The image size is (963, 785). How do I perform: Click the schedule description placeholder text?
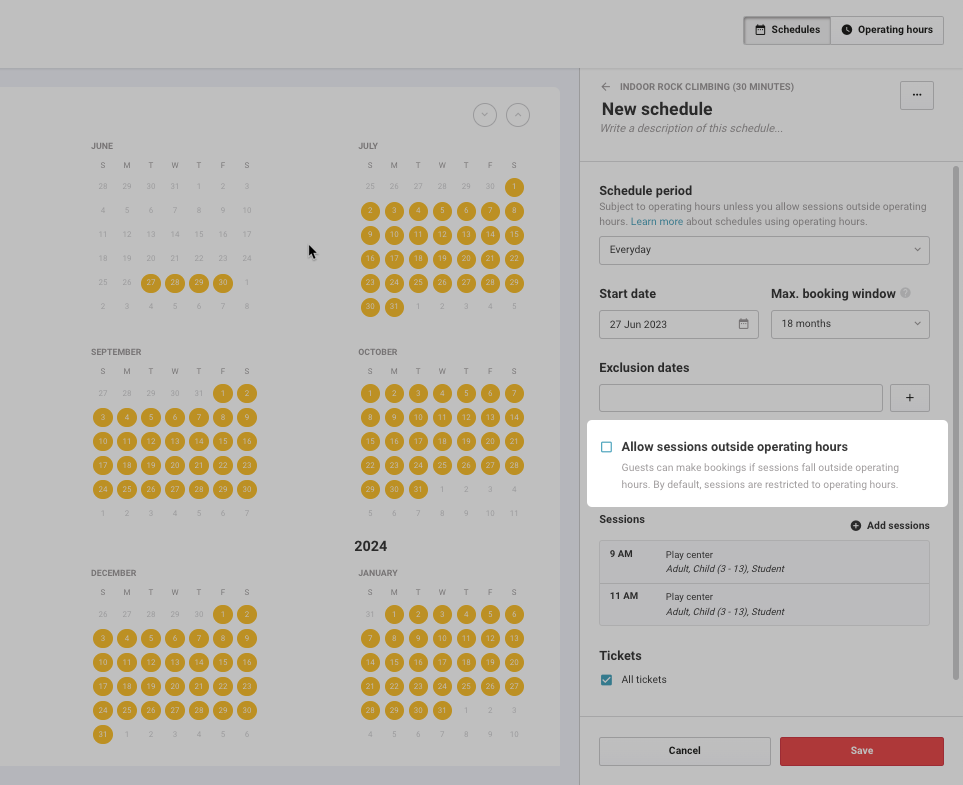coord(691,128)
